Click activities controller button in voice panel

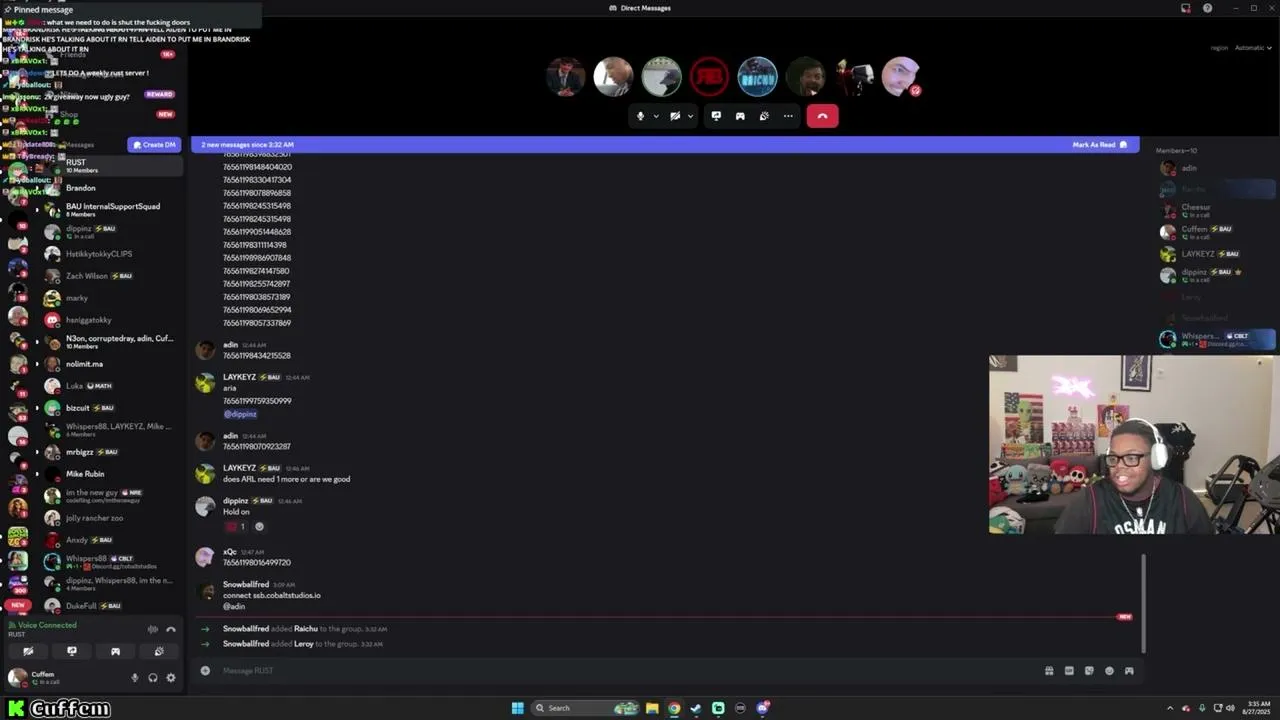[x=115, y=651]
